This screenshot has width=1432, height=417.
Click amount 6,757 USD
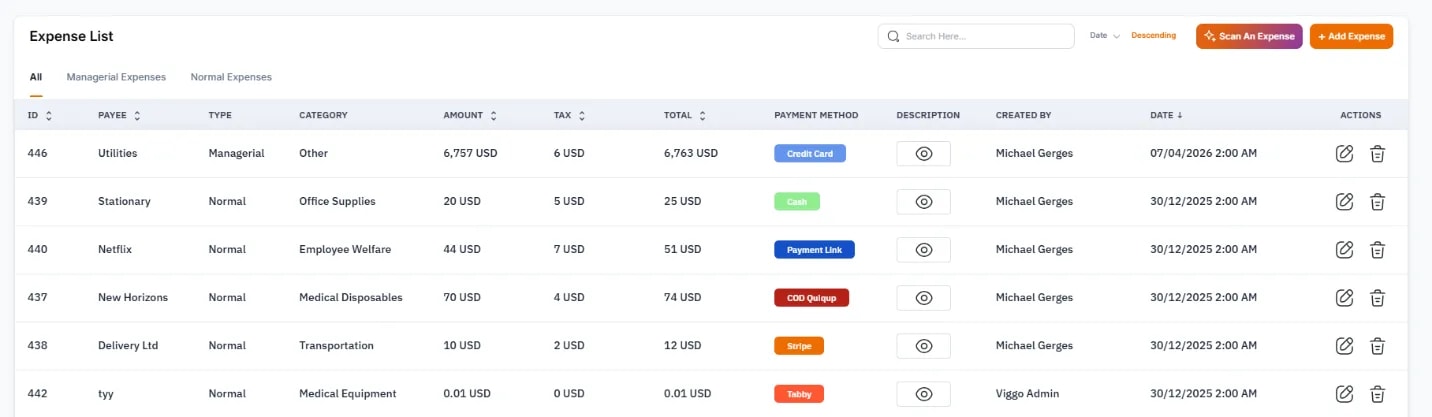click(x=470, y=154)
